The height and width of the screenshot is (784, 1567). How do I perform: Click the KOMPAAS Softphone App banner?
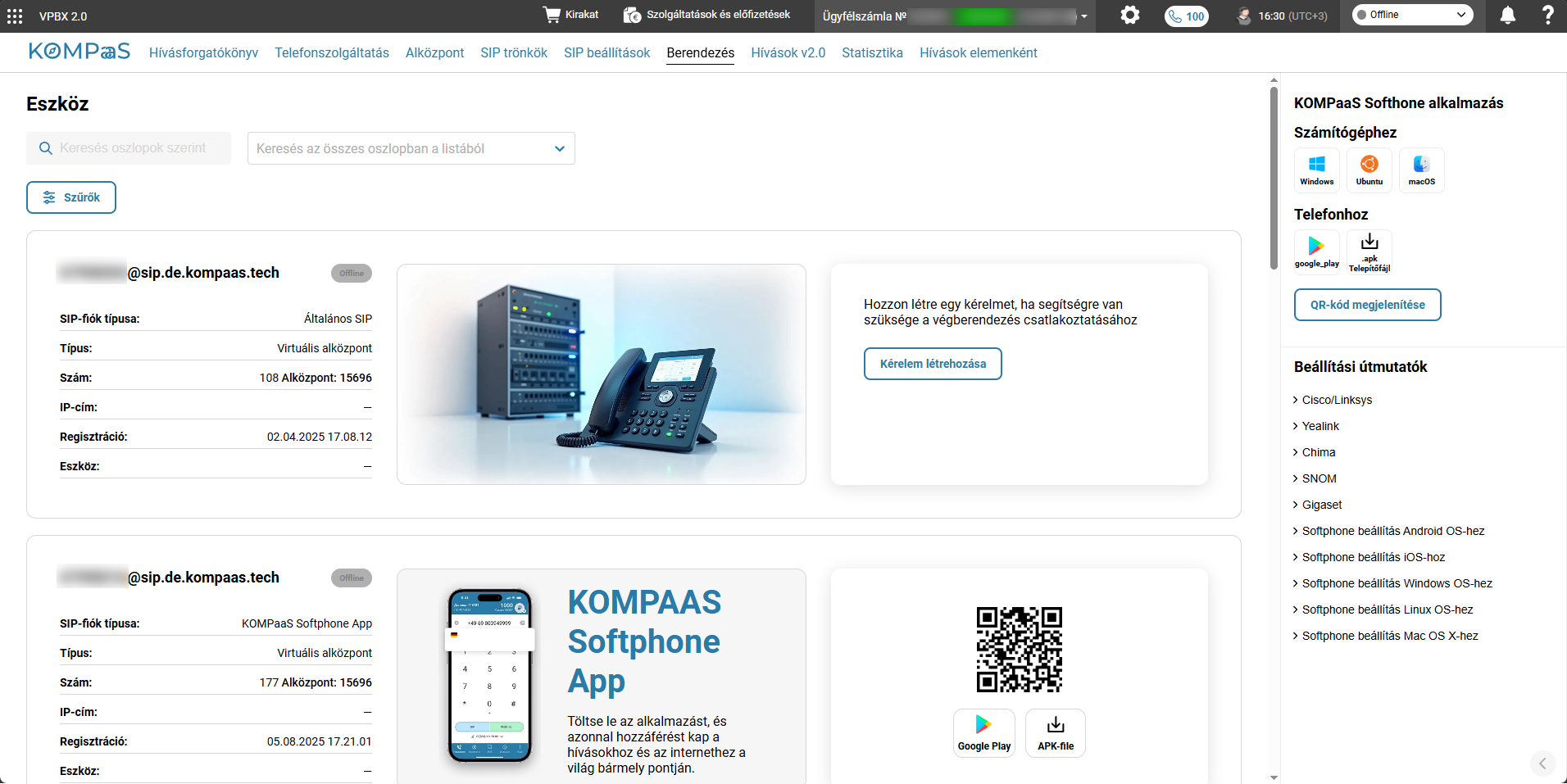point(602,677)
